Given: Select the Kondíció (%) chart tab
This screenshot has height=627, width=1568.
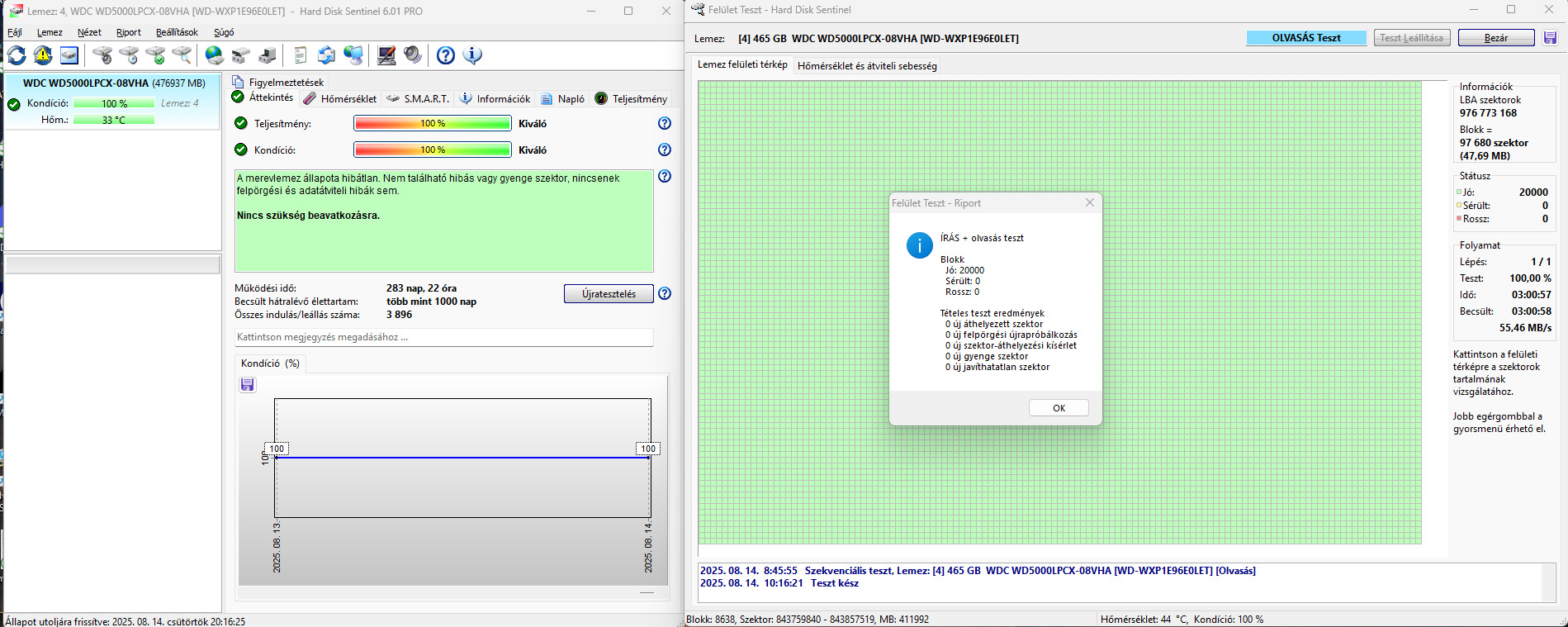Looking at the screenshot, I should click(270, 363).
